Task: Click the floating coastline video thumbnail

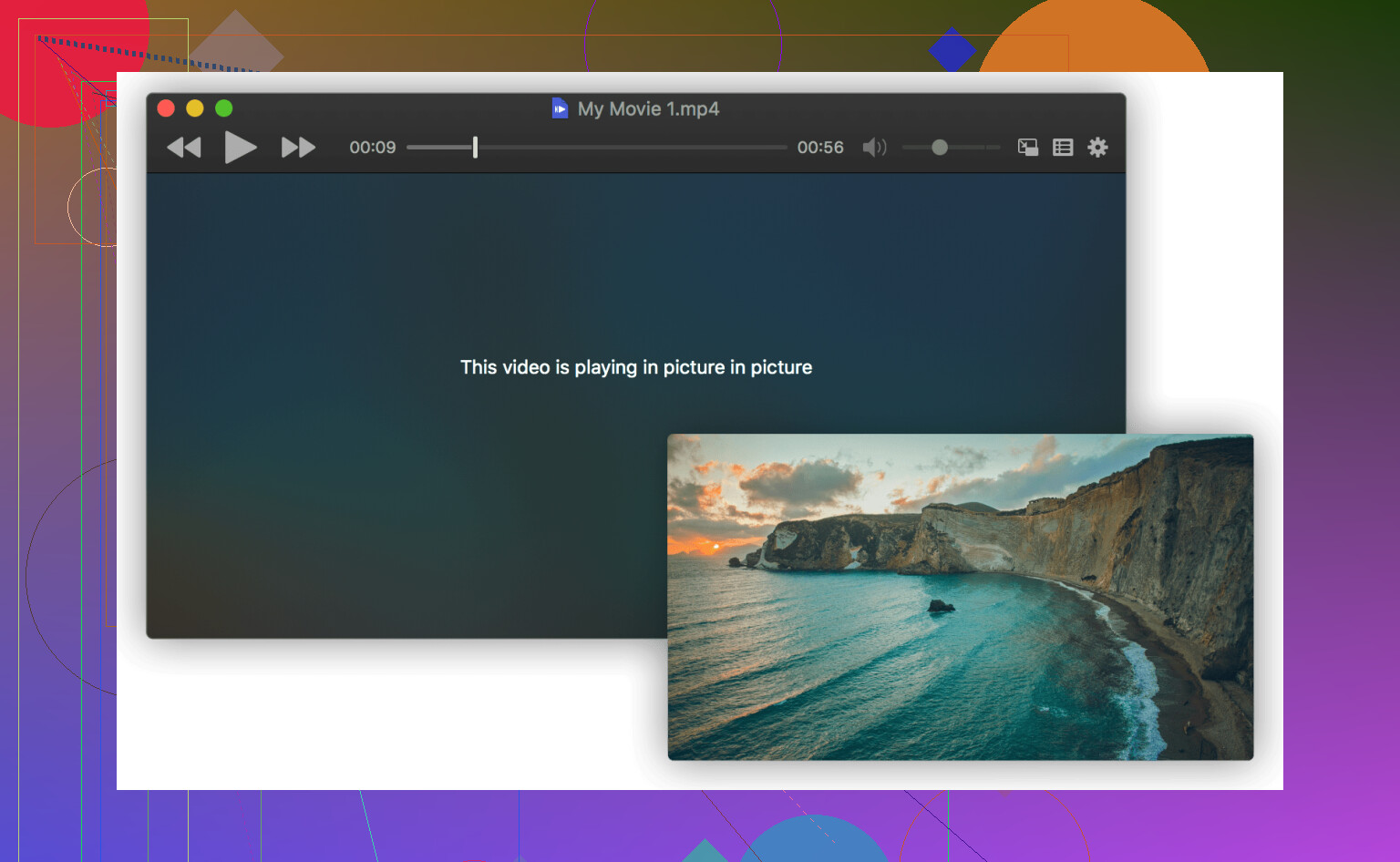Action: (x=960, y=597)
